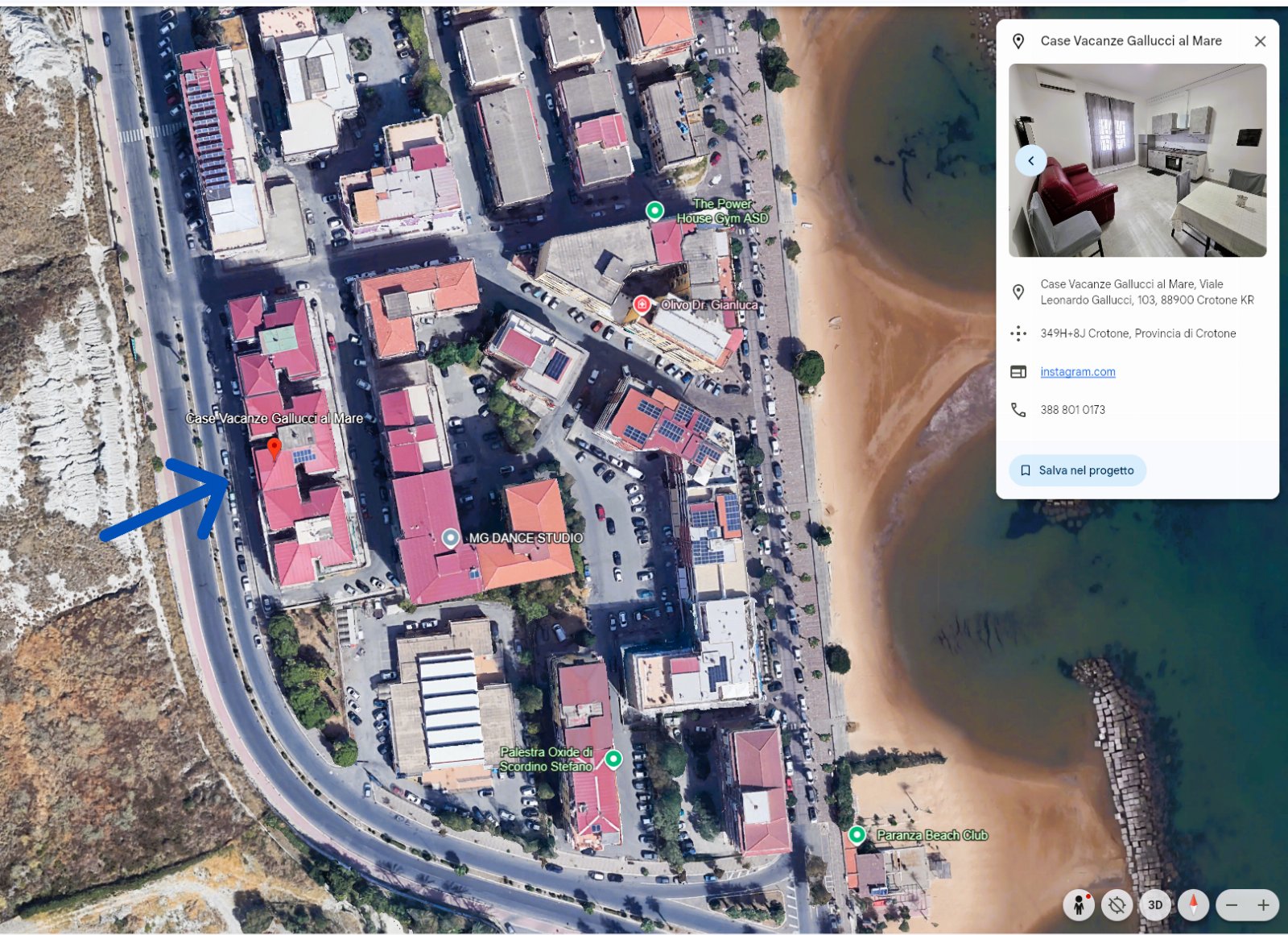Toggle the view rotation lock icon
This screenshot has width=1288, height=935.
click(x=1117, y=905)
